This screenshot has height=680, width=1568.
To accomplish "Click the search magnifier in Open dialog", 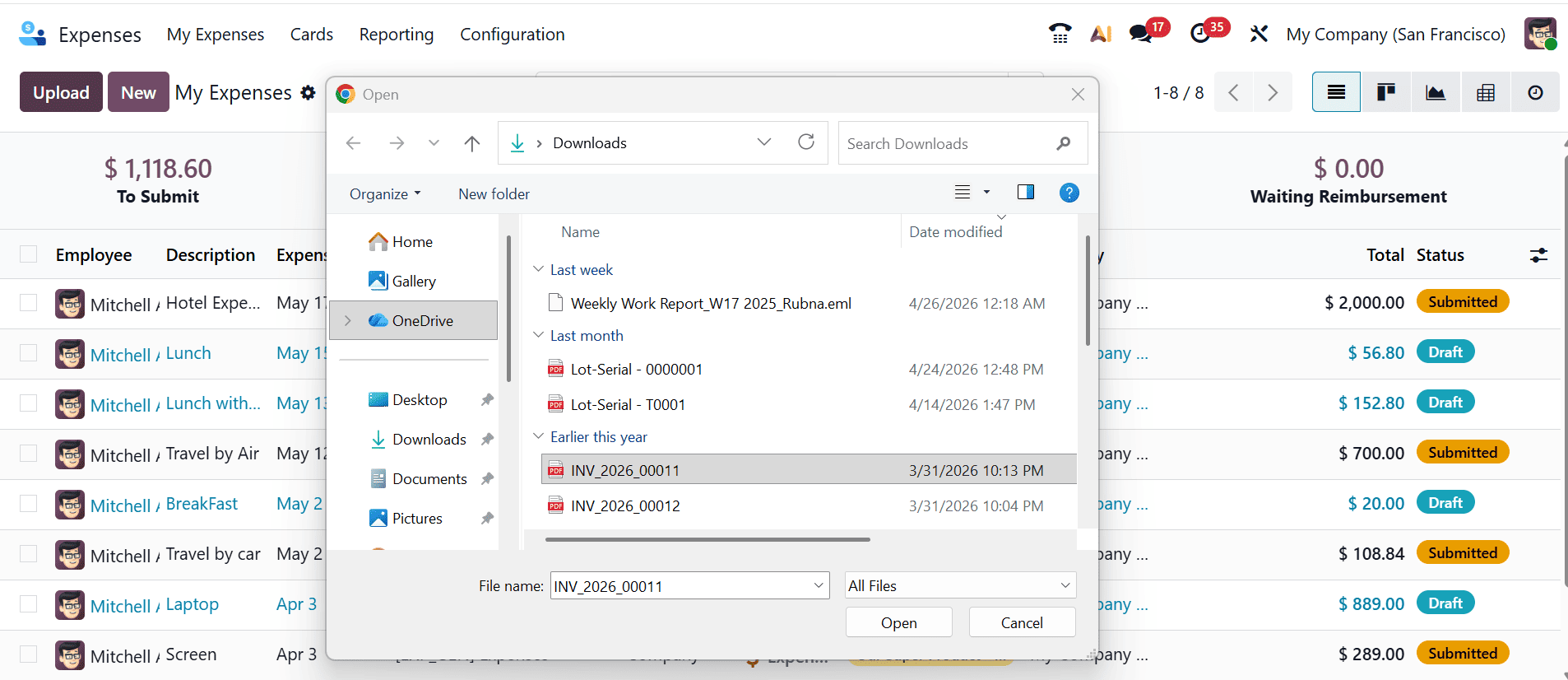I will 1064,143.
